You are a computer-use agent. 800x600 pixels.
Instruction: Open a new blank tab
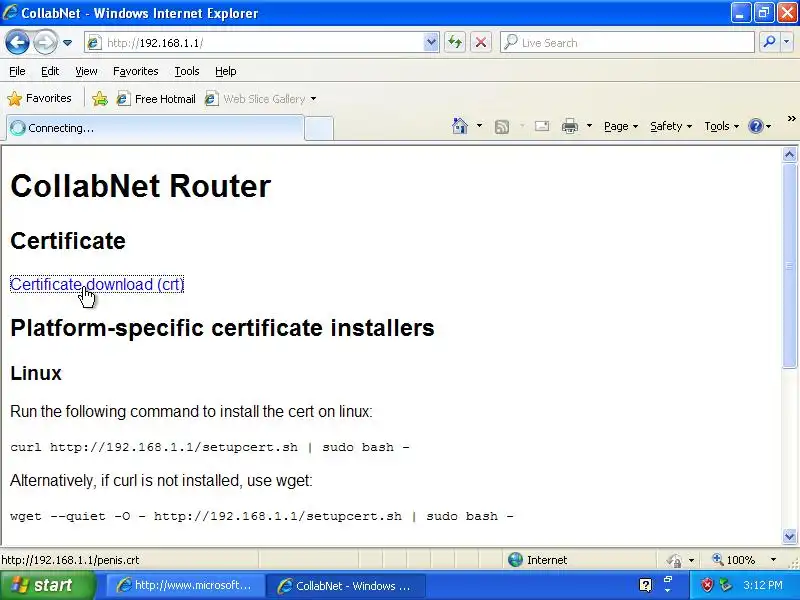point(319,128)
